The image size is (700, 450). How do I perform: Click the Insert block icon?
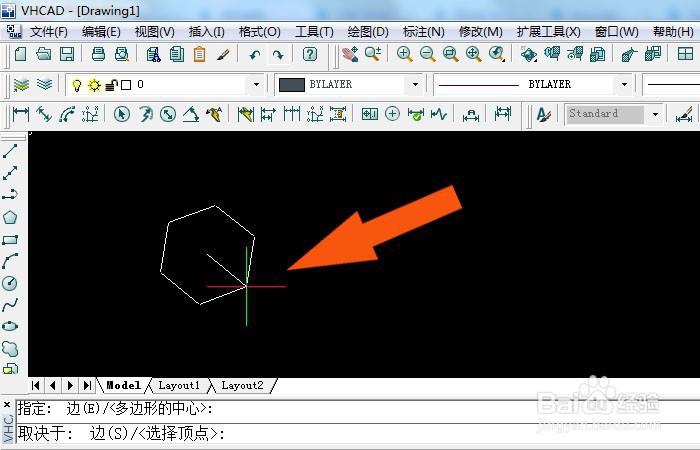coord(10,369)
